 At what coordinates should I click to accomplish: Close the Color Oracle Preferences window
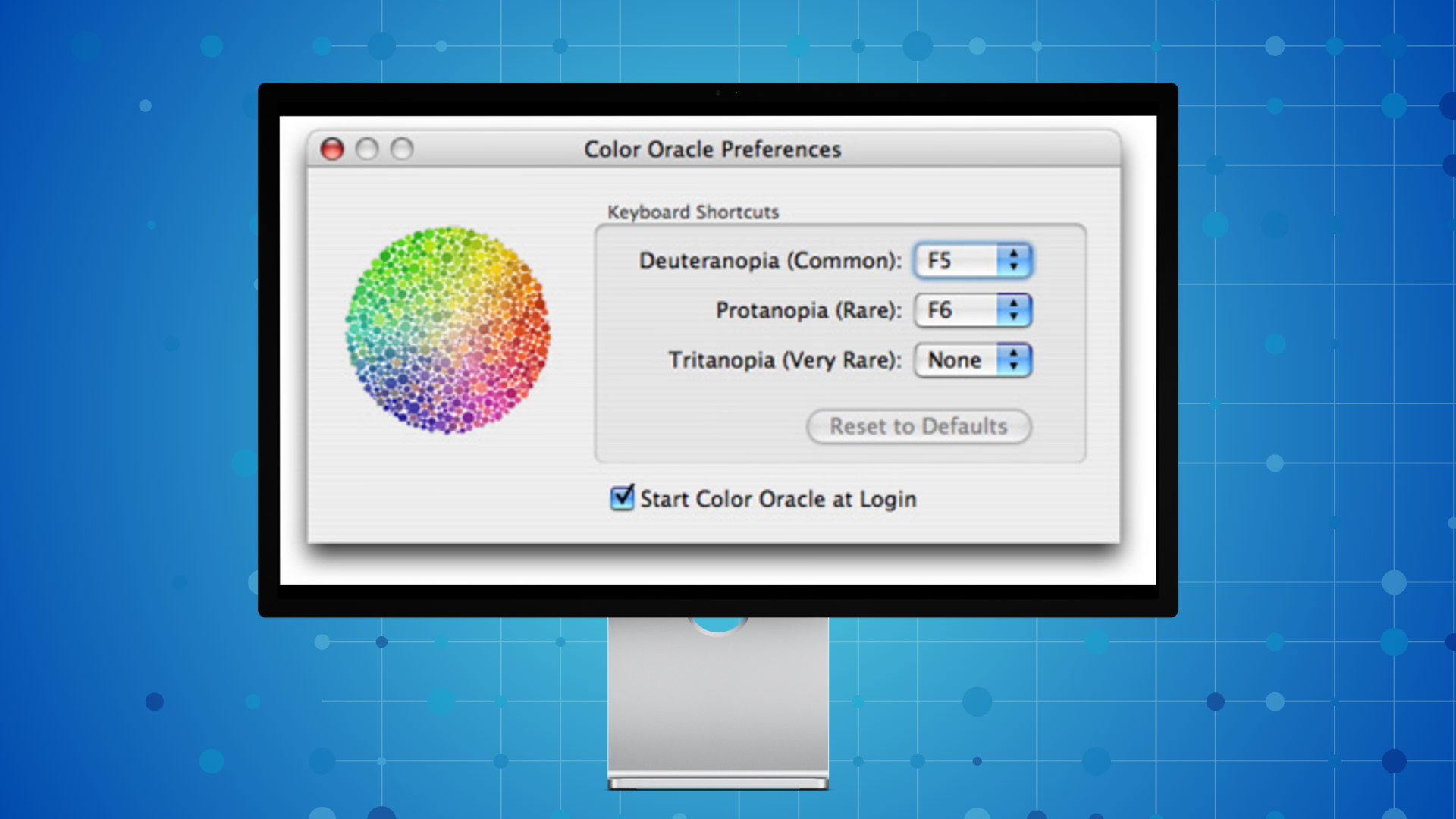tap(332, 149)
